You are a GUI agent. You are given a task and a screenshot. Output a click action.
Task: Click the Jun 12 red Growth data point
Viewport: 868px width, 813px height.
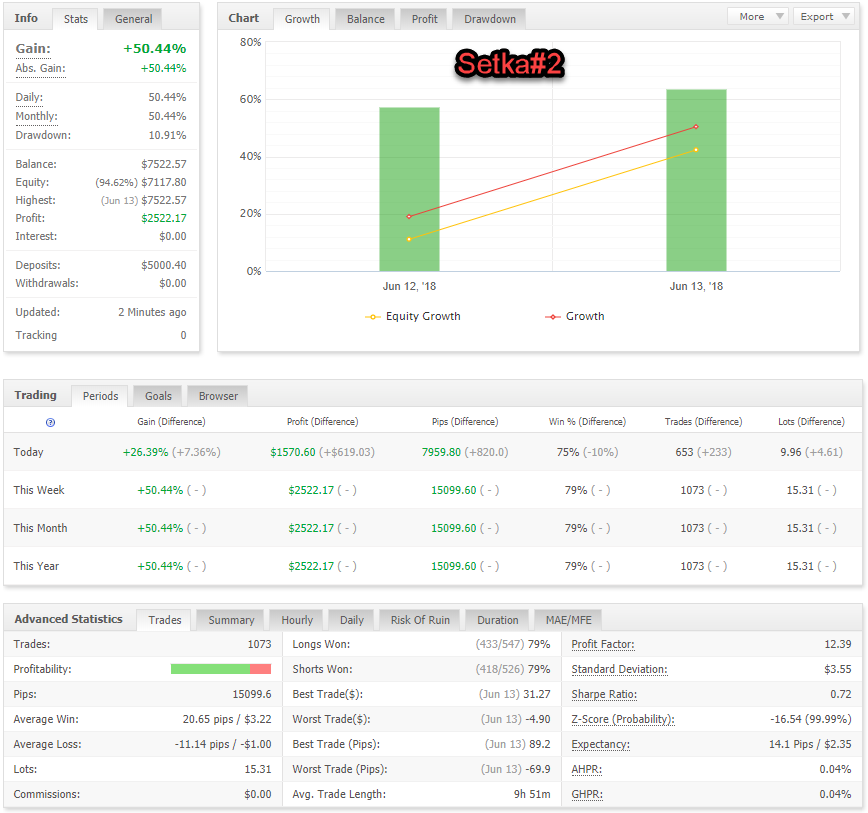pos(409,216)
